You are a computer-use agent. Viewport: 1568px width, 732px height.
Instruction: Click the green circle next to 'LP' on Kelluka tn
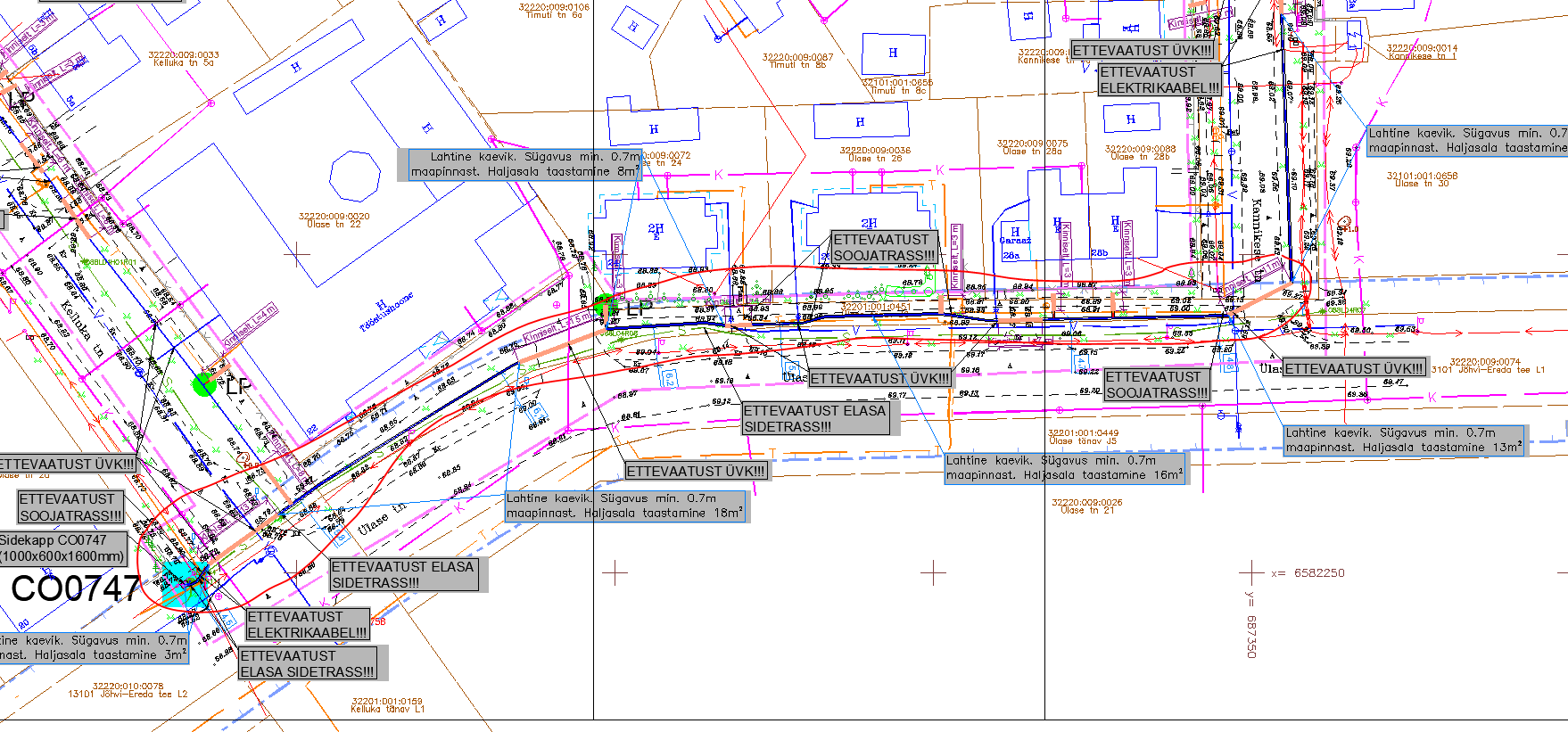point(204,384)
